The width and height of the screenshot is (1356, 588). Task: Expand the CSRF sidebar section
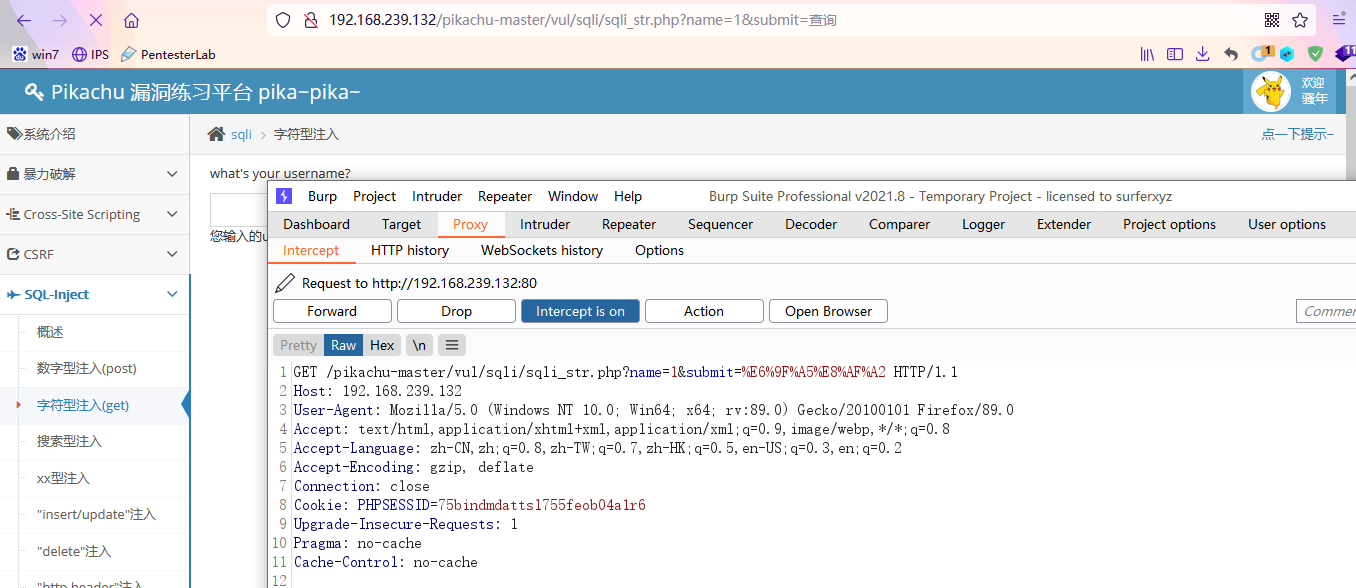point(94,254)
